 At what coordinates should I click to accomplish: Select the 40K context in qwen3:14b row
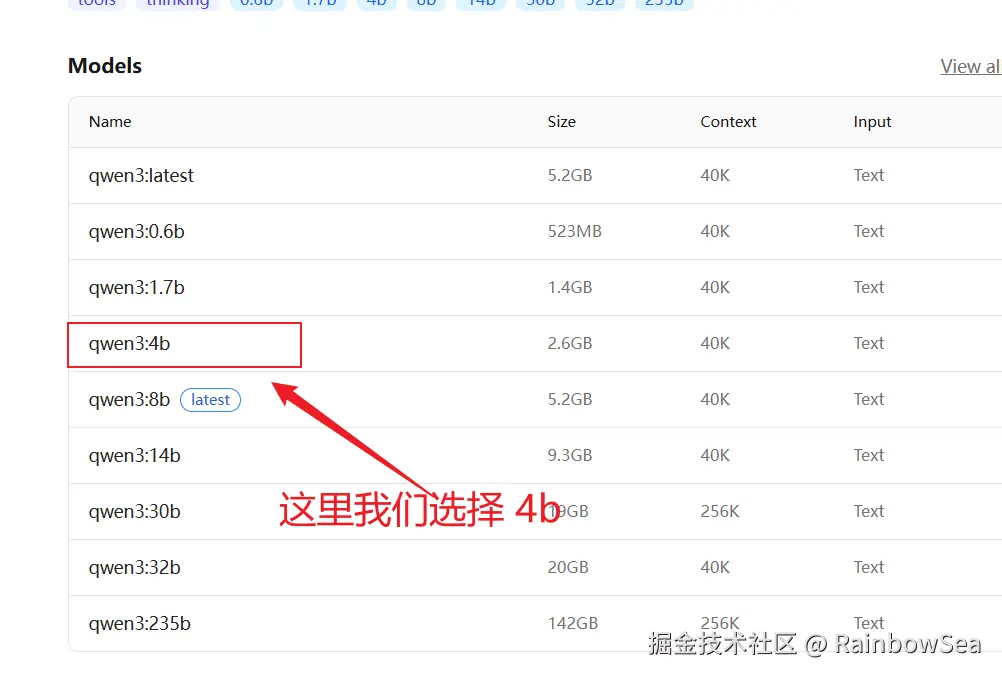point(715,456)
